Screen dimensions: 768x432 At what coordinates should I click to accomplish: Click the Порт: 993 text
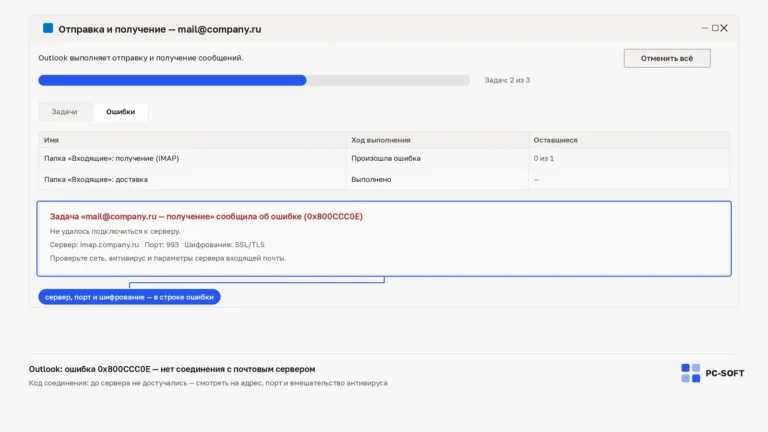pyautogui.click(x=162, y=244)
